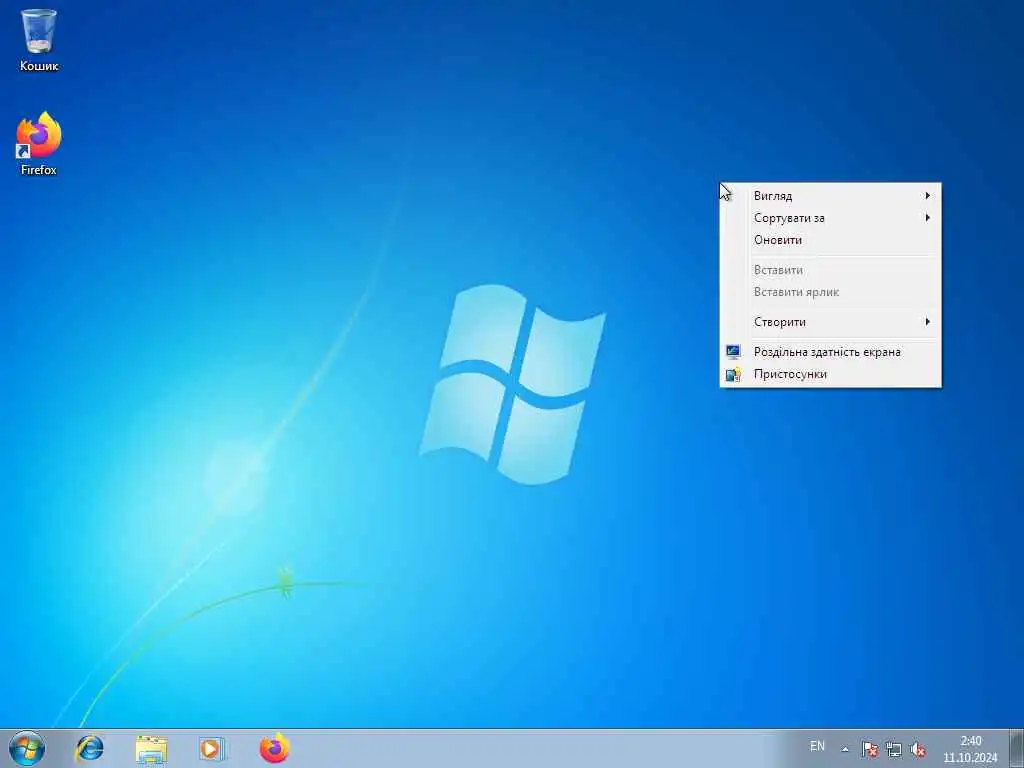Open the clock showing 2:40
This screenshot has height=768, width=1024.
(x=970, y=749)
